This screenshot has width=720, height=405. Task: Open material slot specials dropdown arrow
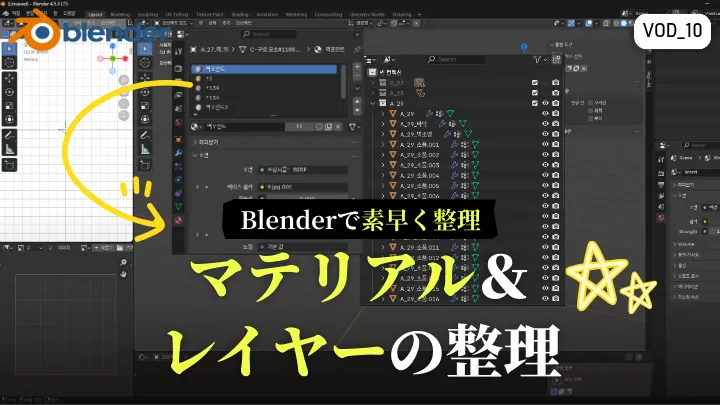click(x=357, y=89)
